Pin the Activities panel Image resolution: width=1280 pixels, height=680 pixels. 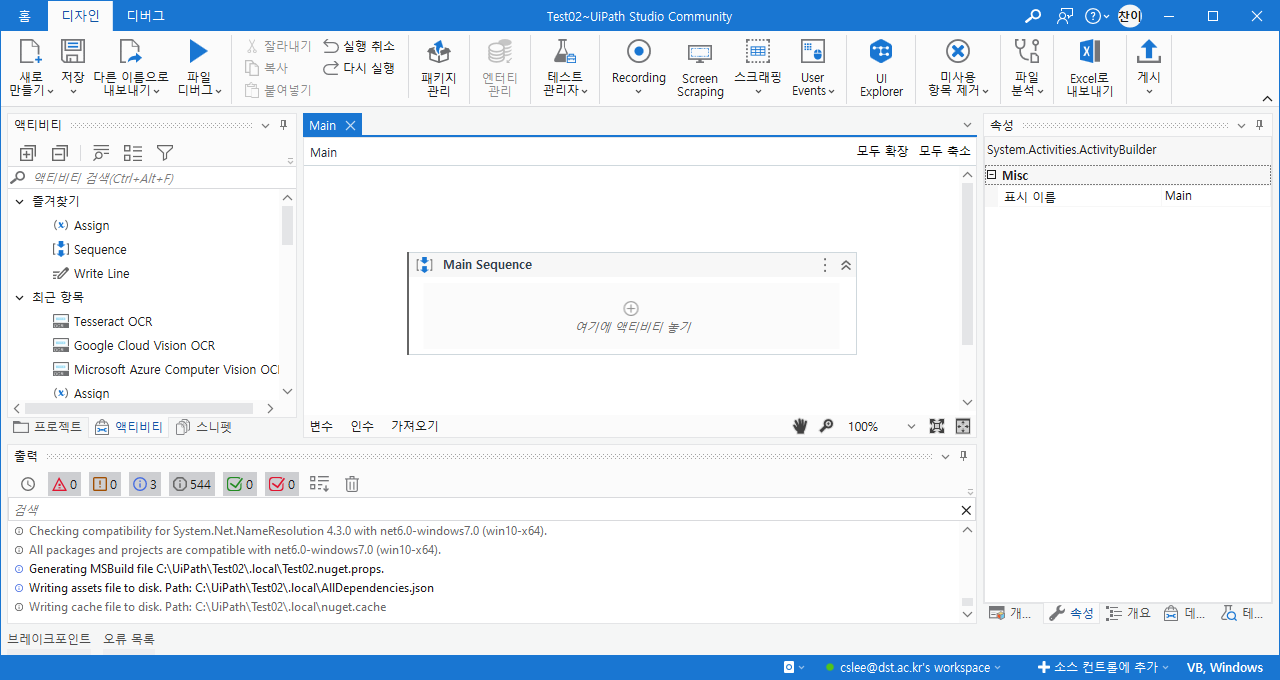pyautogui.click(x=283, y=125)
